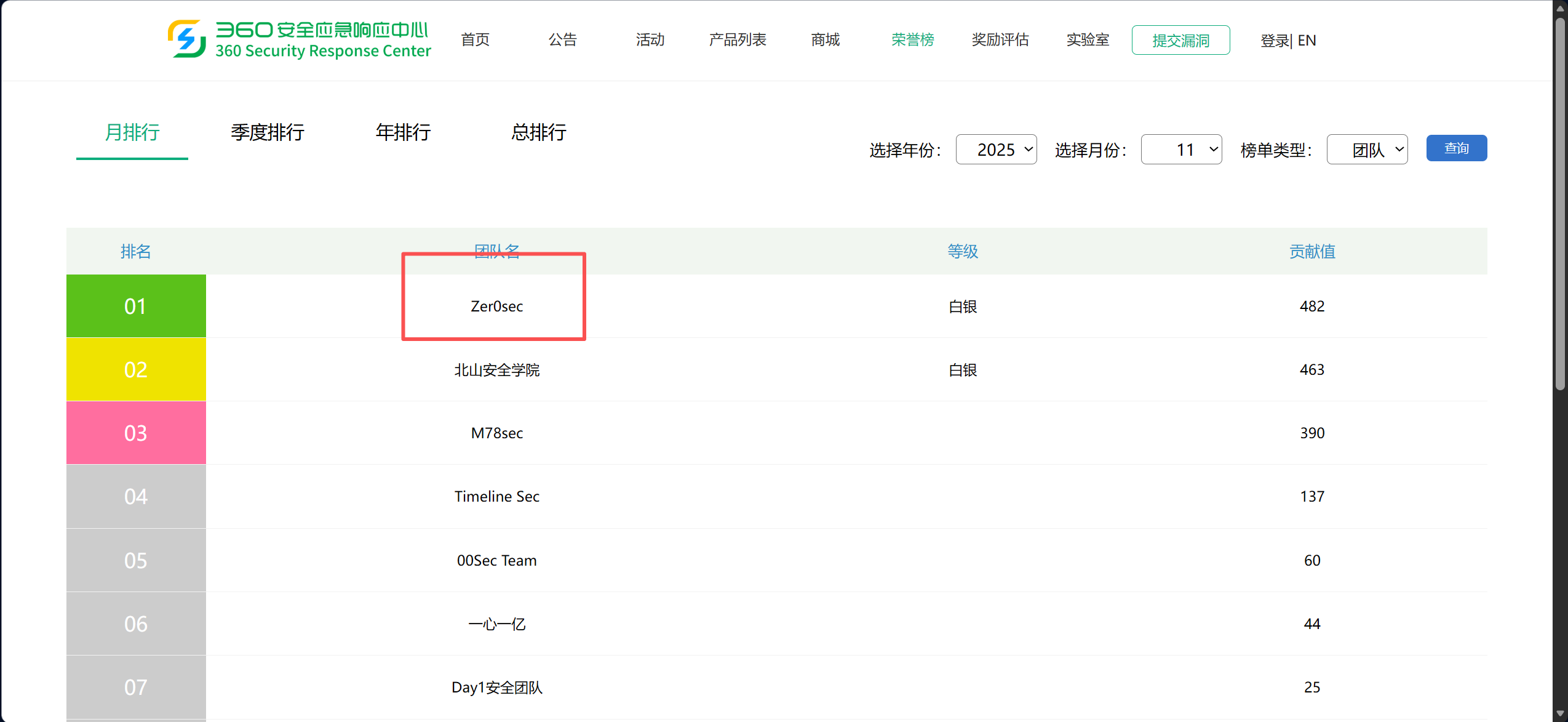1568x722 pixels.
Task: Open the 公告 navigation item
Action: [563, 40]
